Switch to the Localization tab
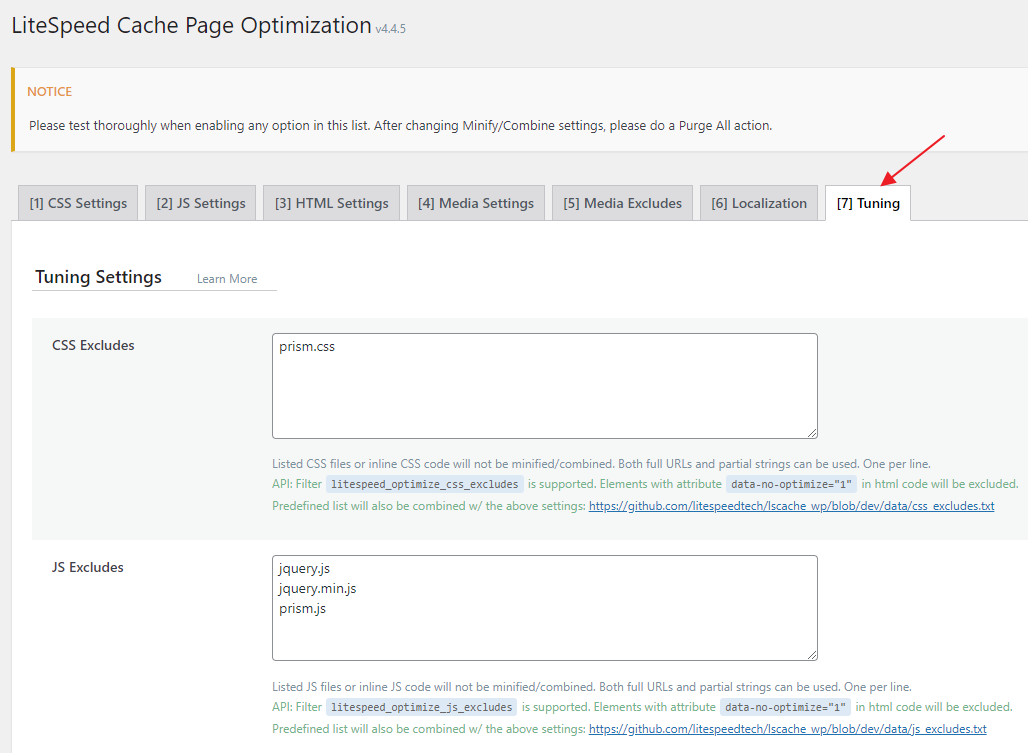 [759, 203]
